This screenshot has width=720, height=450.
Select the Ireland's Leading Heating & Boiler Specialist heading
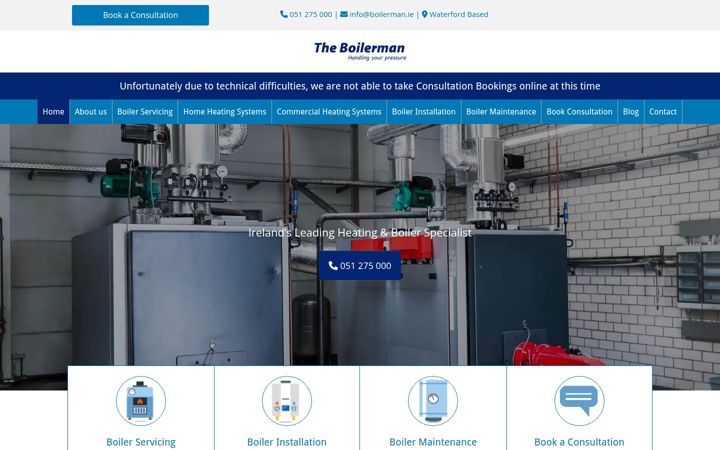360,233
